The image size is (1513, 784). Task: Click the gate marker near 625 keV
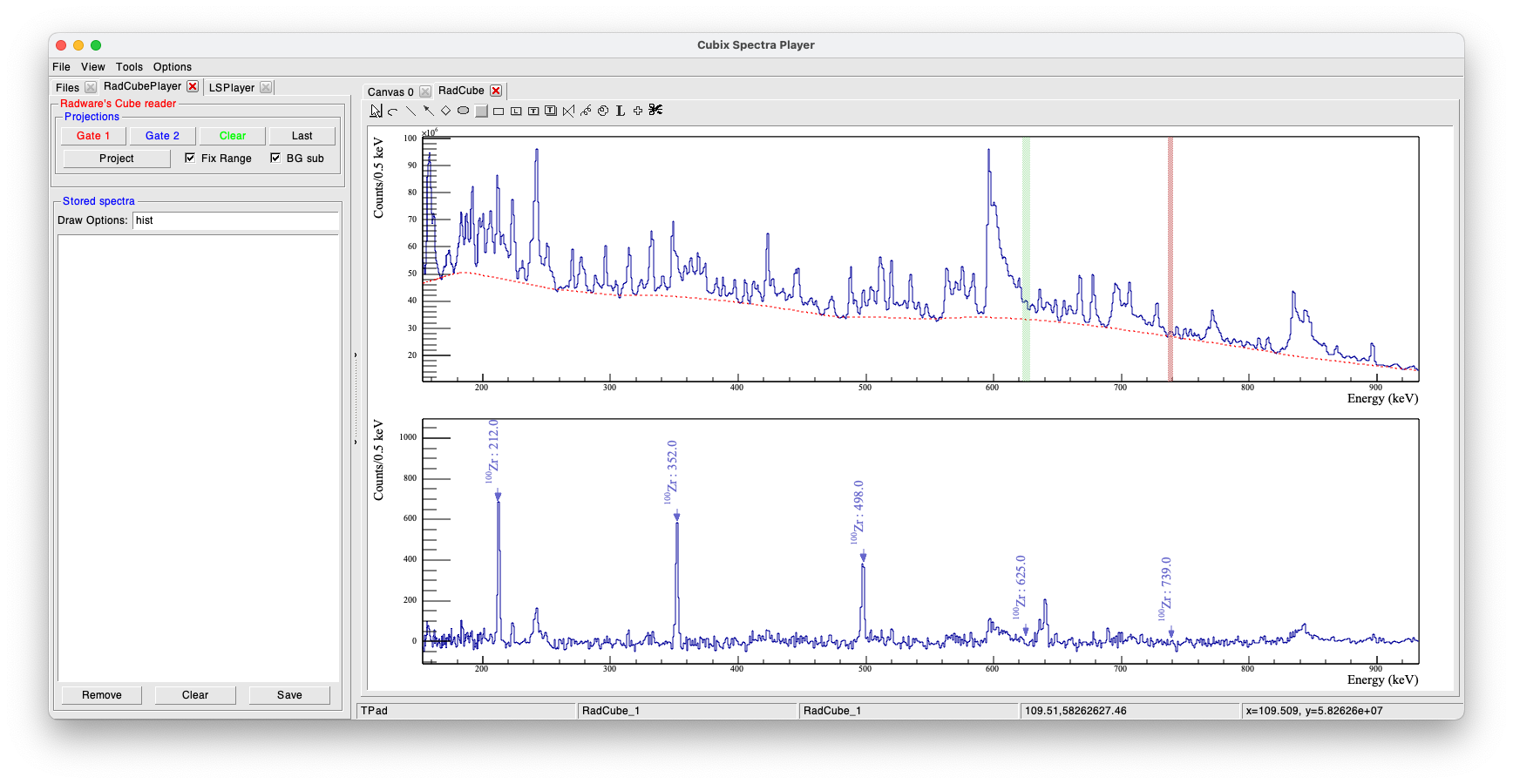[x=1026, y=259]
